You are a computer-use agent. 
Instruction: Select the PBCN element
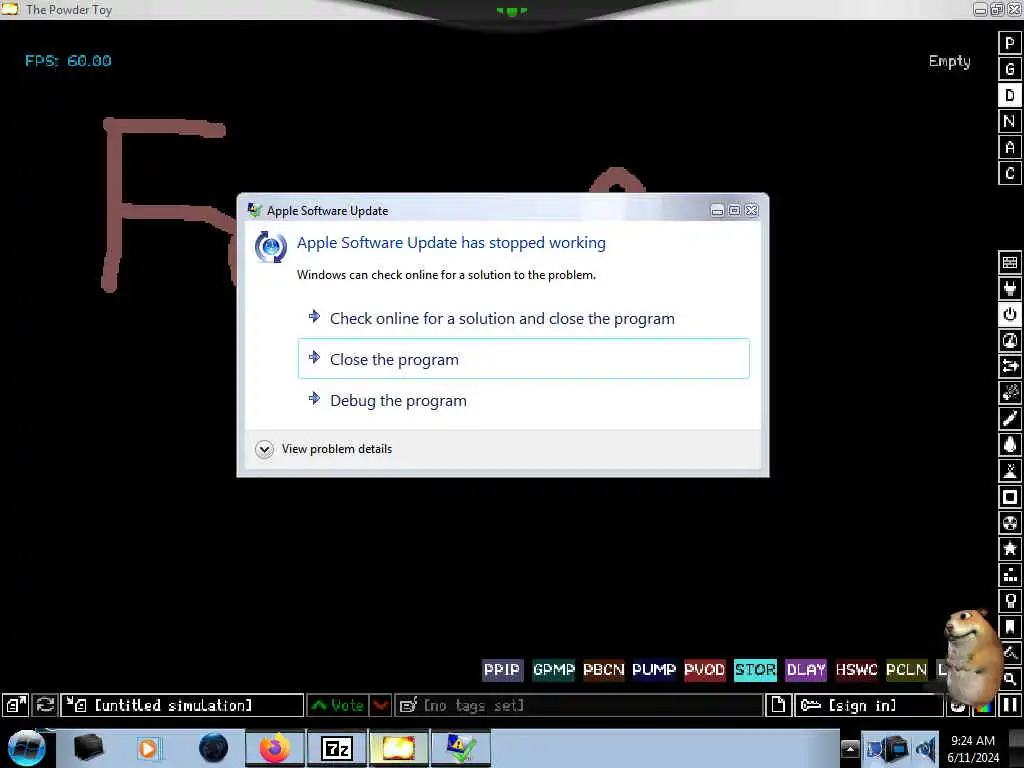[x=603, y=670]
